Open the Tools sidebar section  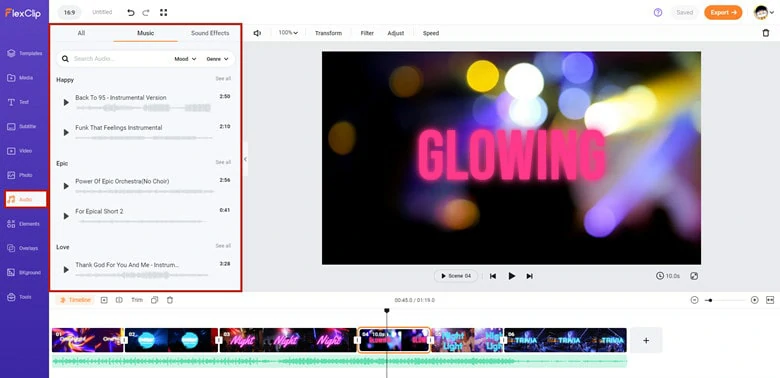point(19,297)
